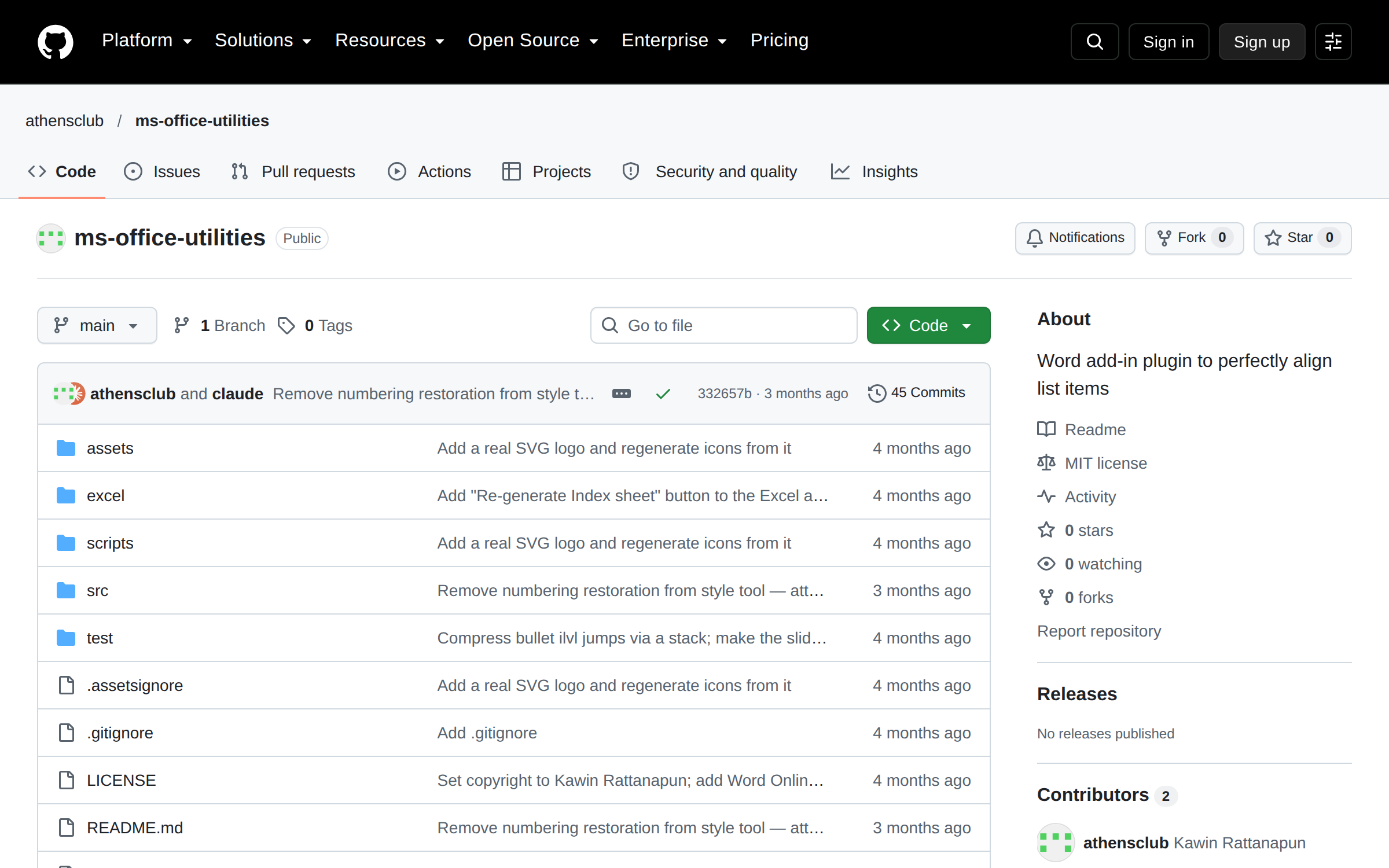Screen dimensions: 1389x868
Task: Expand the Platform menu
Action: [147, 41]
